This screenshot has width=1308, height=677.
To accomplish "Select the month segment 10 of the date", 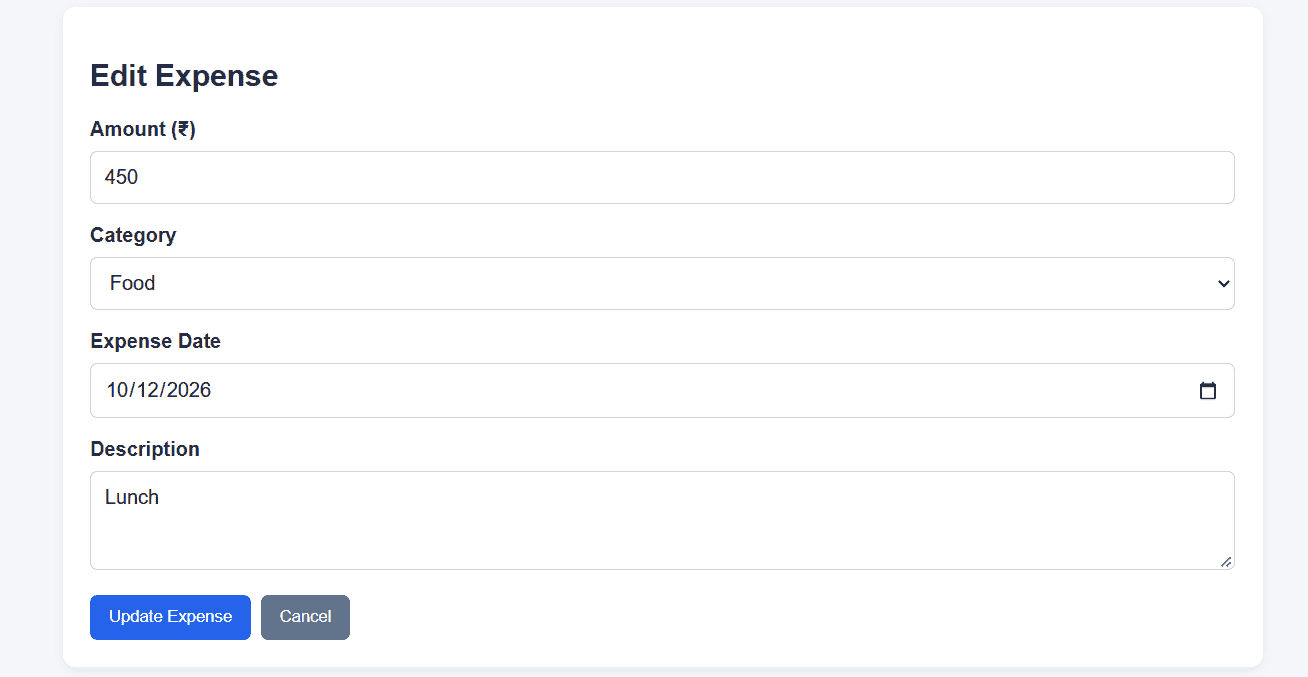I will (x=119, y=390).
